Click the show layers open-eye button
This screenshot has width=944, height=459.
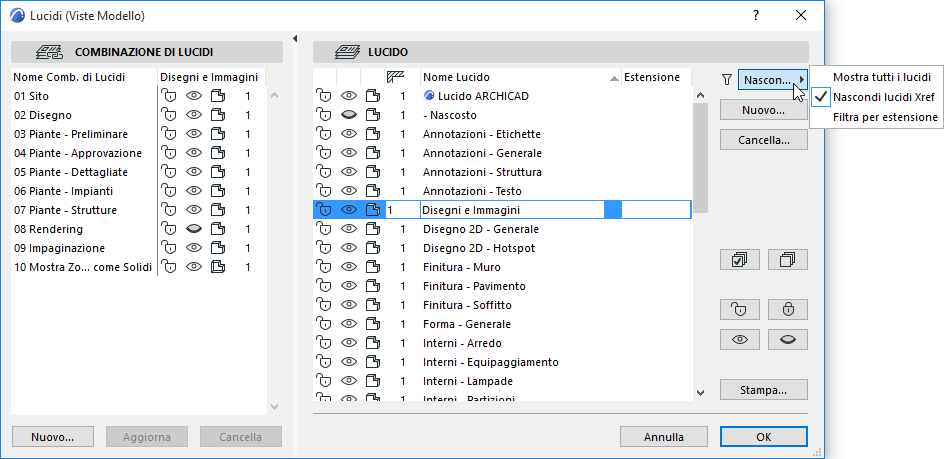[739, 340]
